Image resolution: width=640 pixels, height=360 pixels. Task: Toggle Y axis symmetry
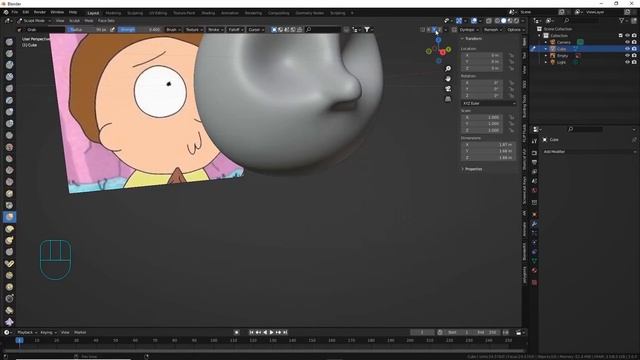(434, 30)
